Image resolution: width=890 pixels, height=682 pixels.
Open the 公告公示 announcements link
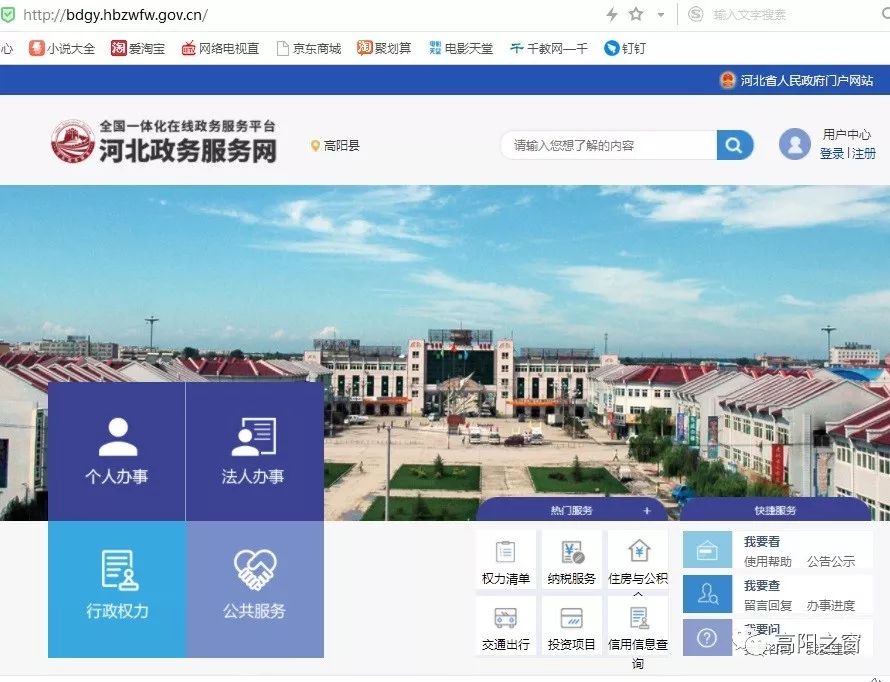(x=831, y=562)
